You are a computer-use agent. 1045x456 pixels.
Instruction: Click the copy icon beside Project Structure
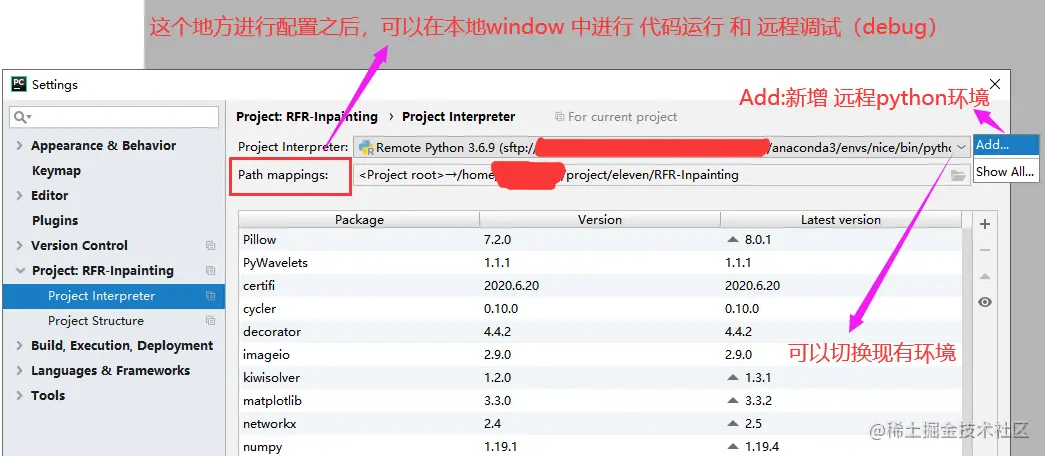211,321
